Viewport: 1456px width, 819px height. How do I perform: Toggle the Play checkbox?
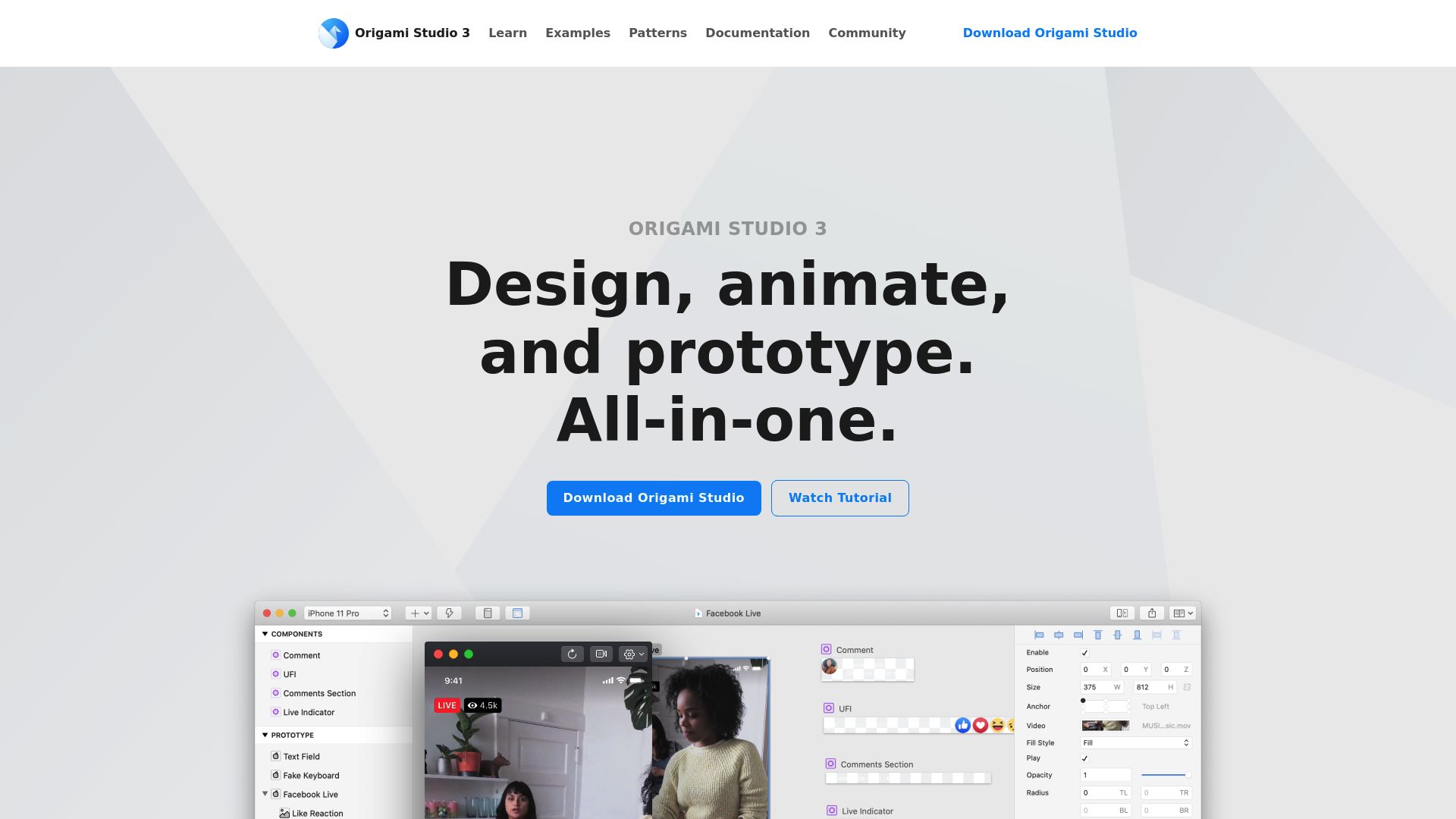point(1084,758)
